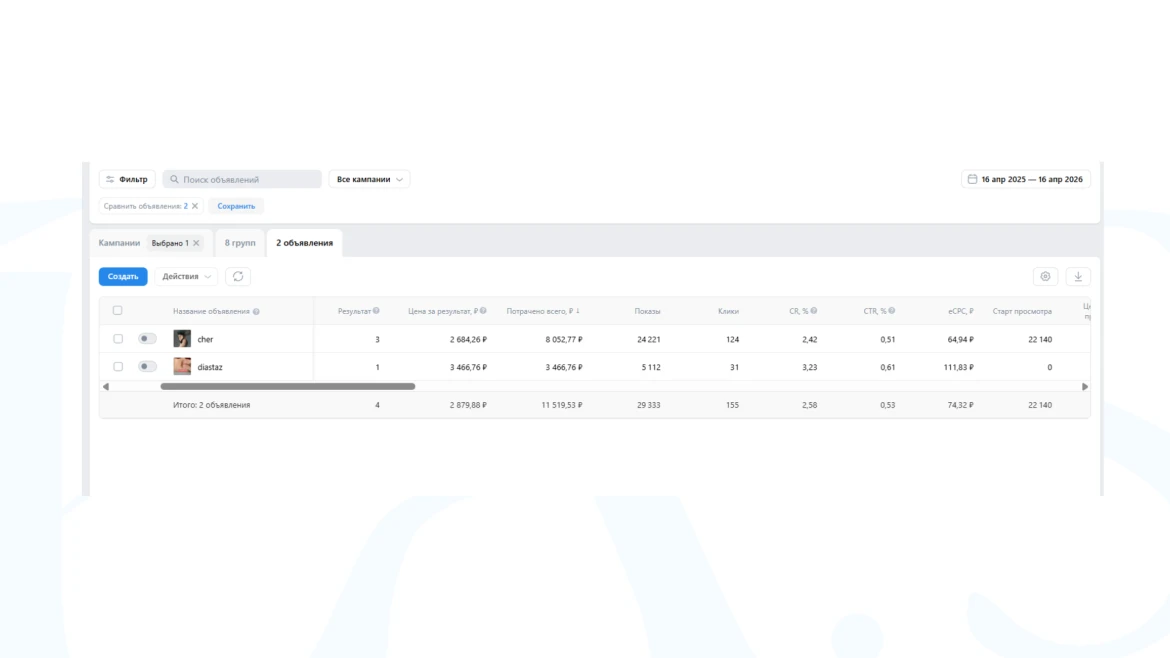
Task: Show the help tooltip for 'Результат'
Action: pyautogui.click(x=376, y=311)
